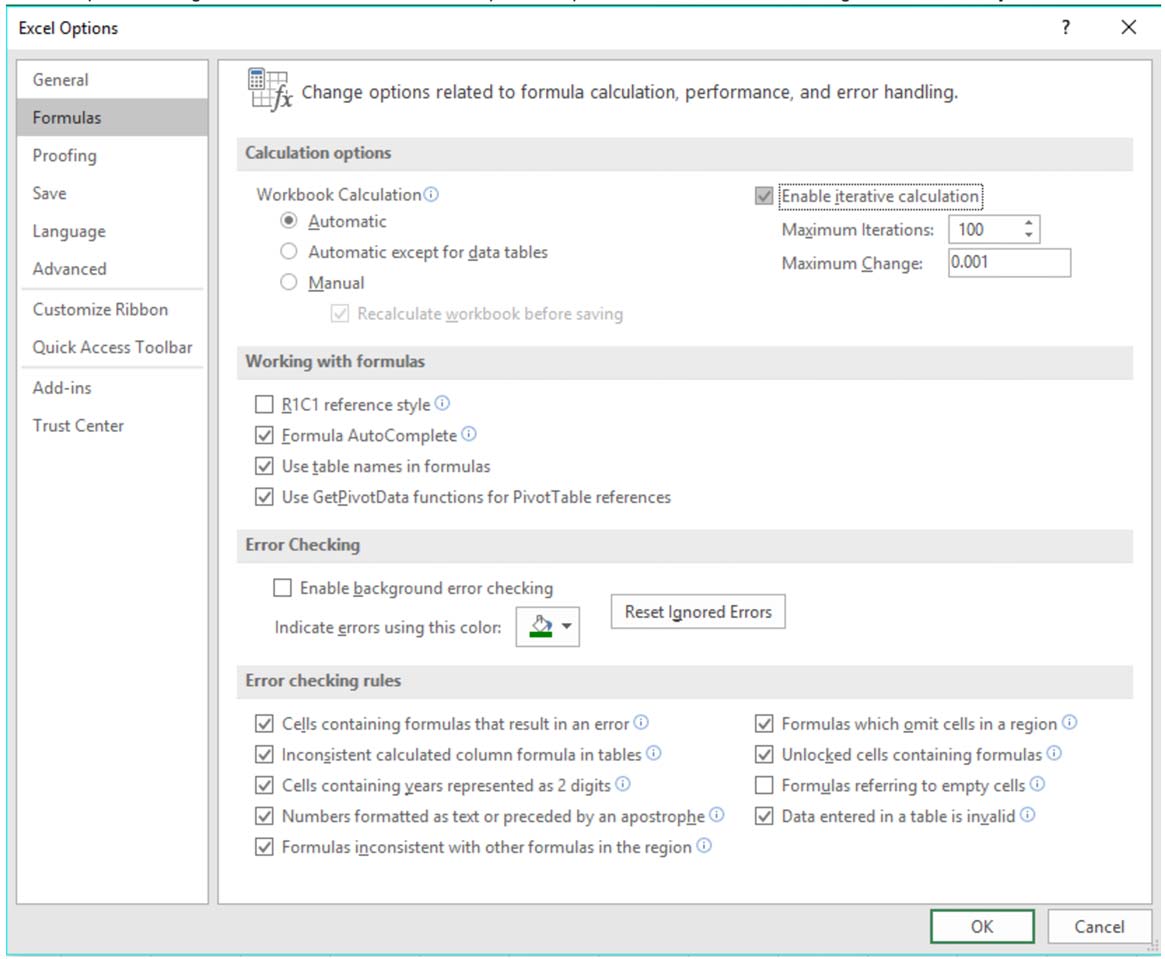The width and height of the screenshot is (1165, 959).
Task: Select Automatic workbook calculation
Action: click(289, 221)
